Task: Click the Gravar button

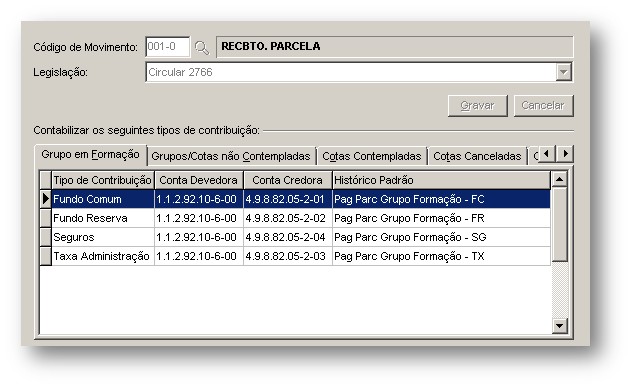Action: (x=477, y=106)
